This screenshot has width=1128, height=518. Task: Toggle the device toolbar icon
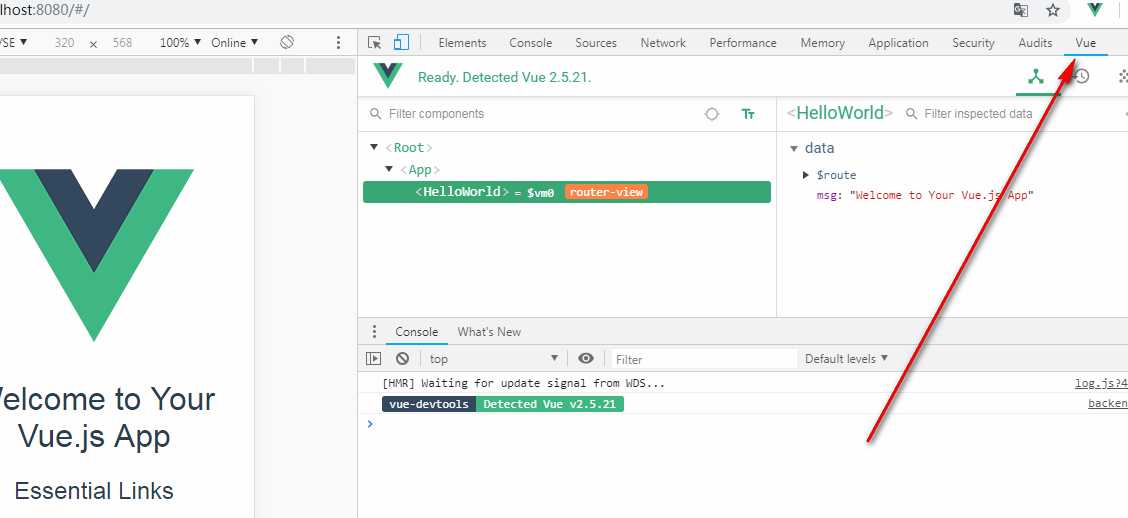pyautogui.click(x=401, y=42)
